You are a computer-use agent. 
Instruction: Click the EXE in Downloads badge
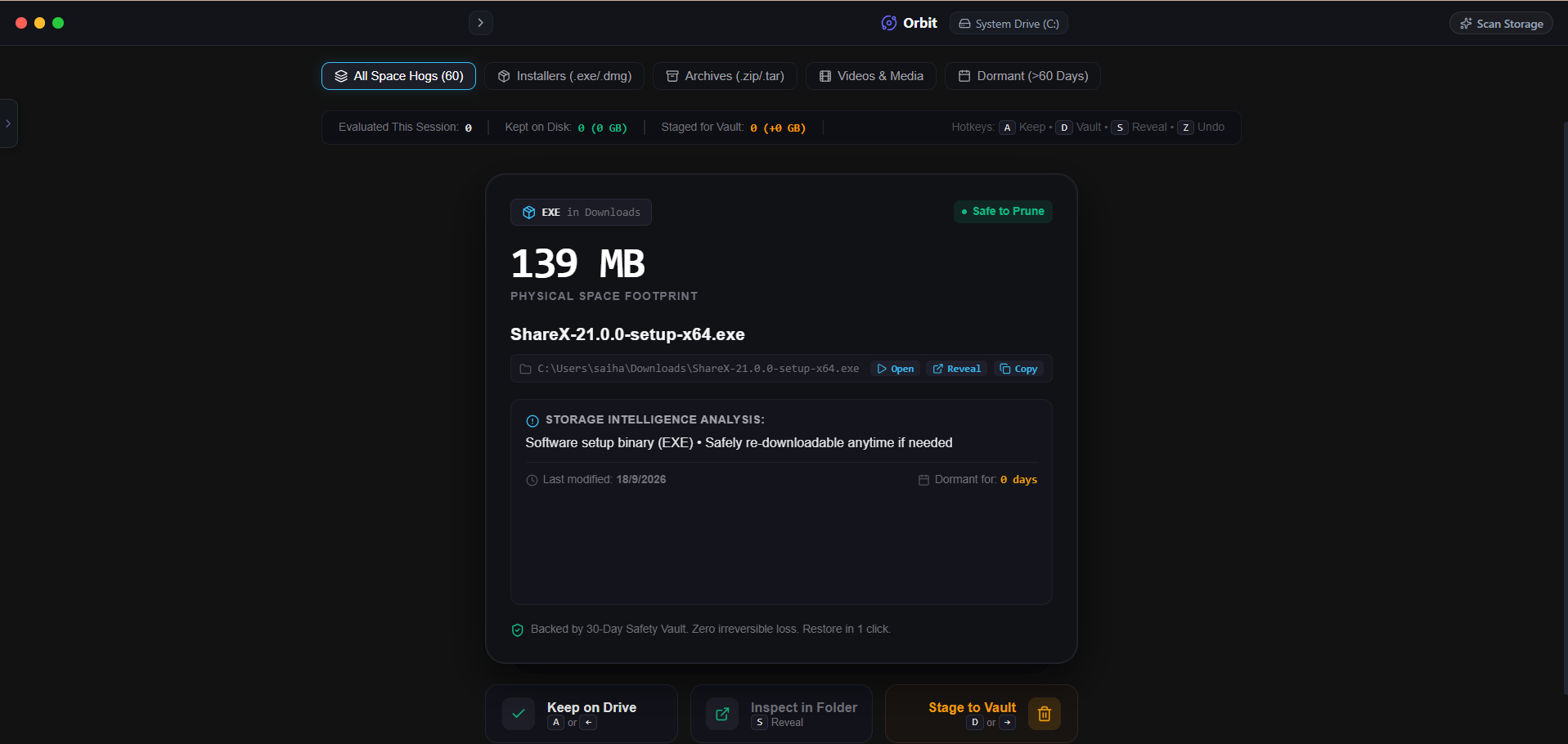tap(581, 213)
